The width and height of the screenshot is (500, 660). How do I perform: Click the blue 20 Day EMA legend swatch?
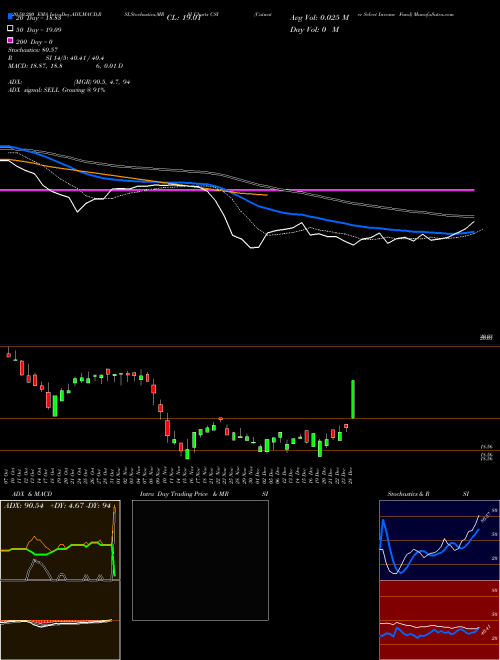click(11, 17)
